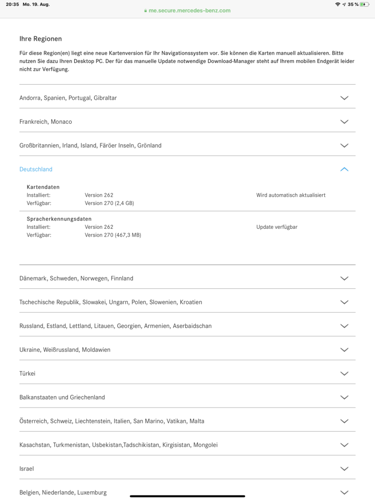Open the Frankreich, Monaco row label

(46, 122)
